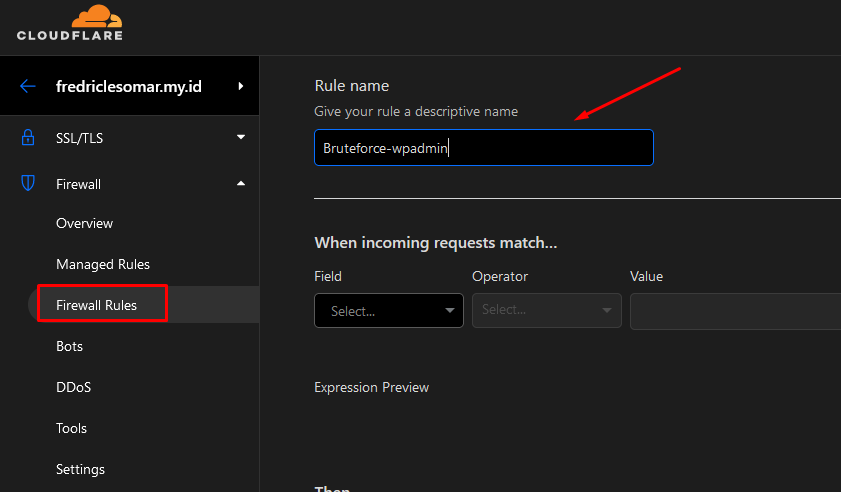
Task: Expand the fredriclesomar.my.id domain arrow
Action: [x=241, y=86]
